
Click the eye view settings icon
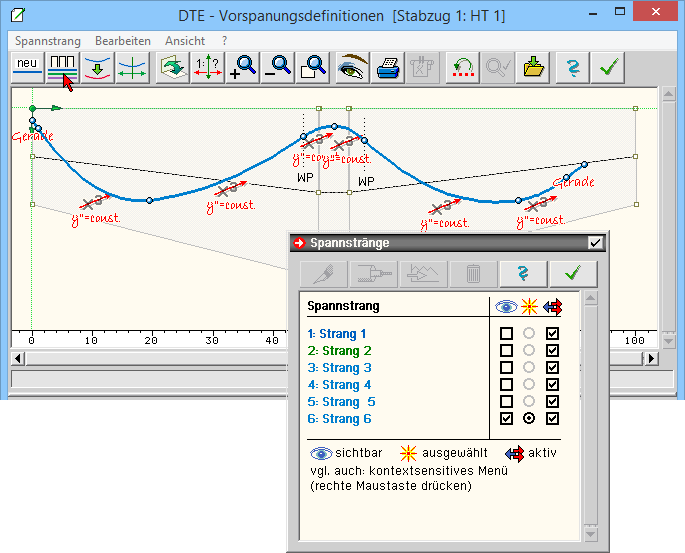[x=353, y=67]
